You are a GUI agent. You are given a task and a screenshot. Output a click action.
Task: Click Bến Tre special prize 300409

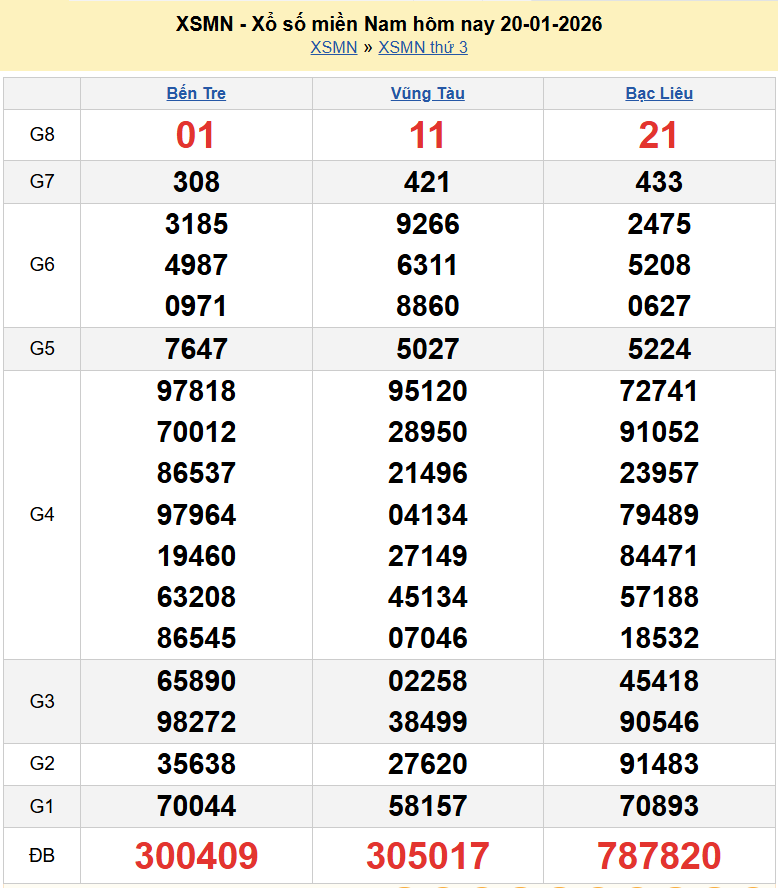coord(196,856)
